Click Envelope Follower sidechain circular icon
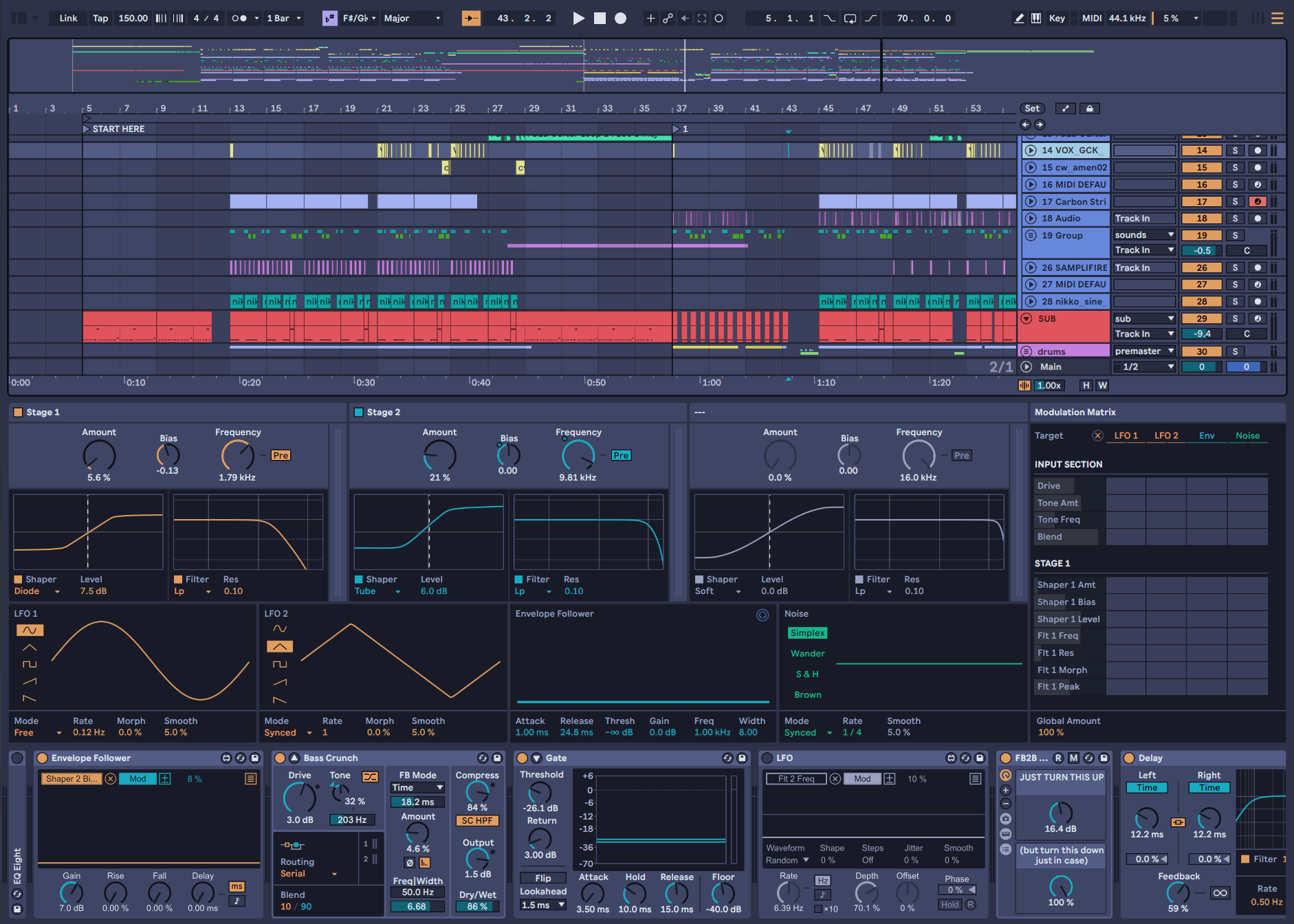The height and width of the screenshot is (924, 1294). (763, 615)
